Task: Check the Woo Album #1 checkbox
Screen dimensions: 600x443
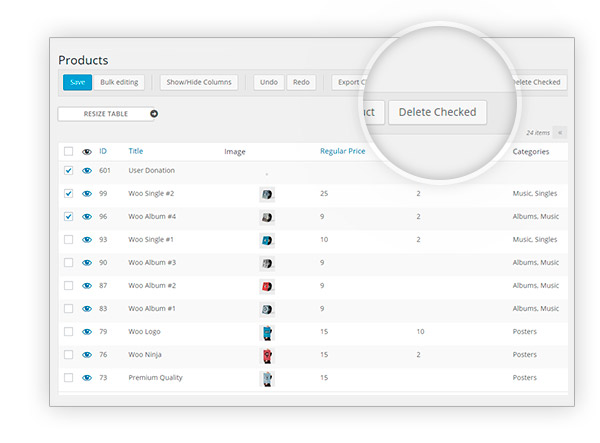Action: 68,308
